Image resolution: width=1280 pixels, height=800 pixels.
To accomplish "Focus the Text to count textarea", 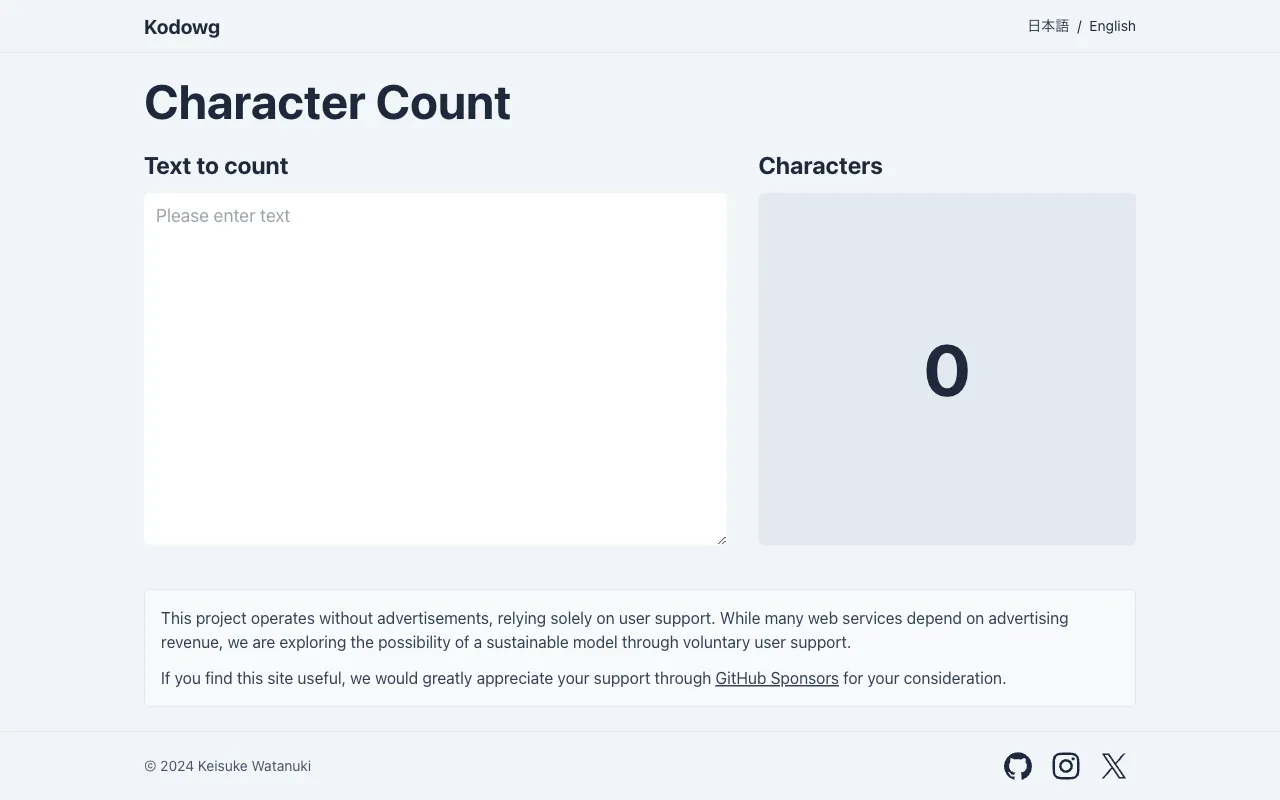I will coord(435,369).
